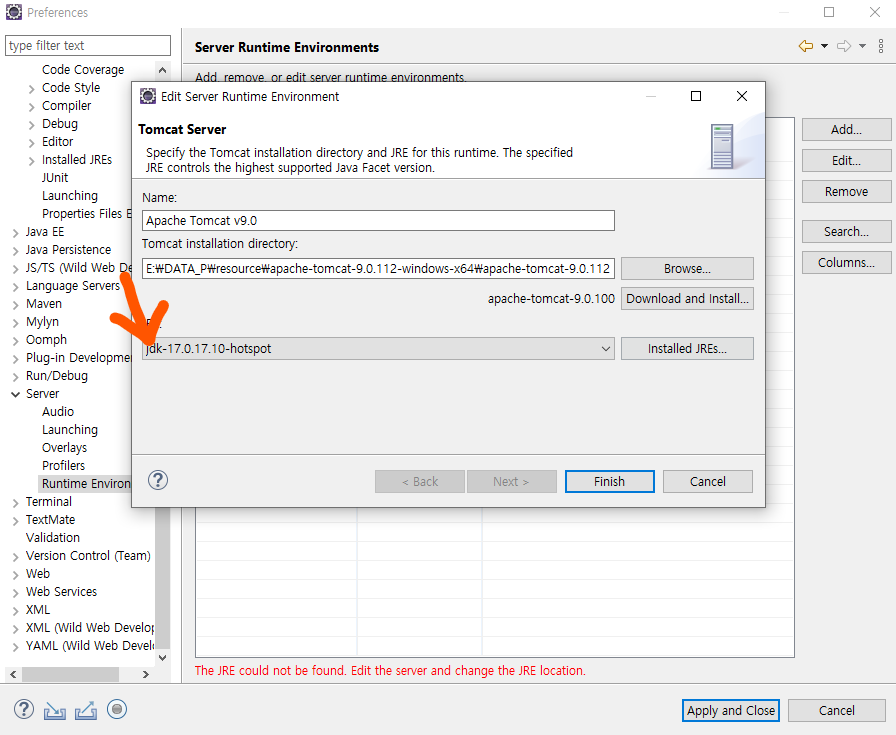The image size is (896, 735).
Task: Click the export preferences icon
Action: pos(86,710)
